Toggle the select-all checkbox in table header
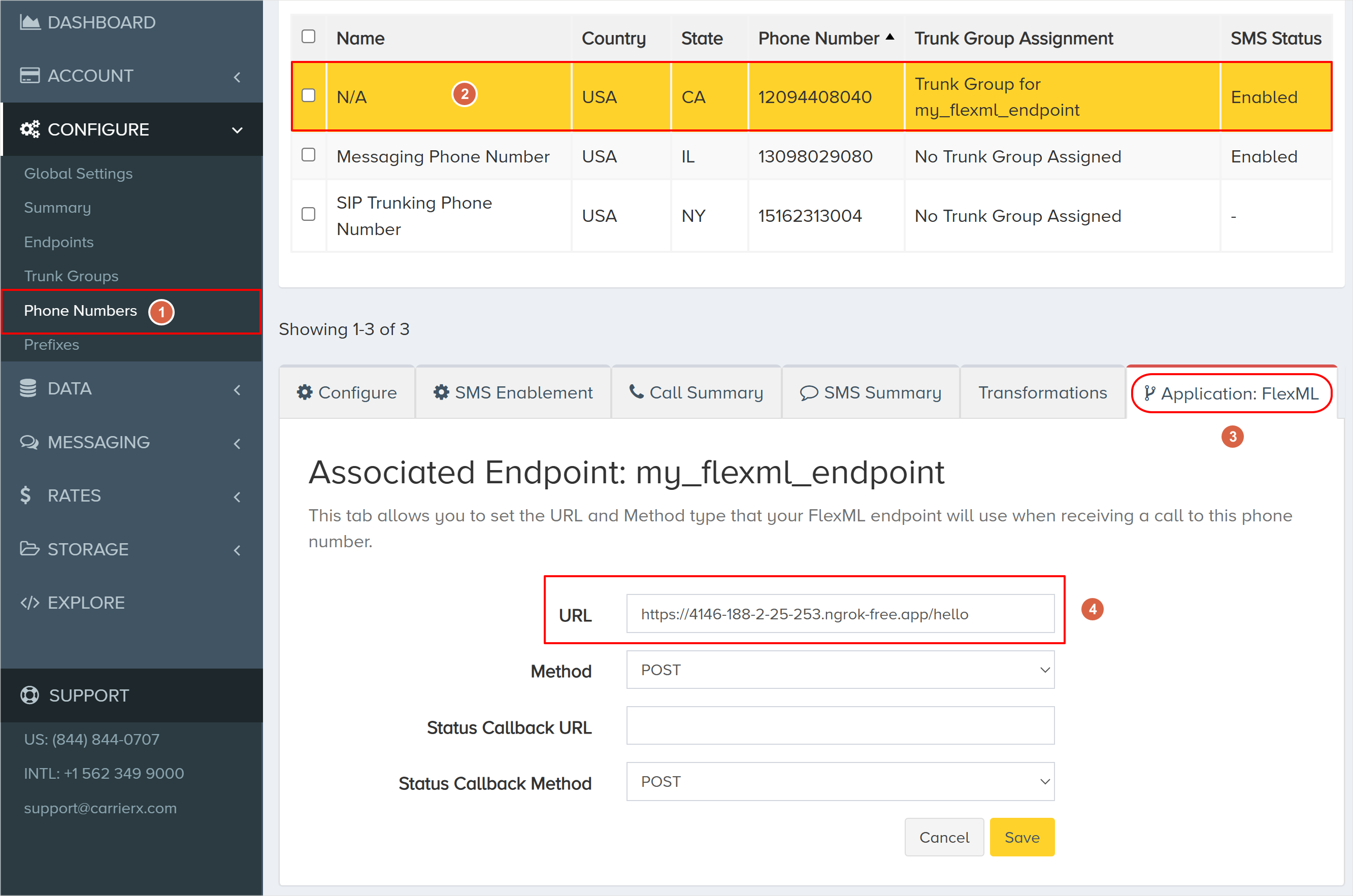 pyautogui.click(x=309, y=37)
